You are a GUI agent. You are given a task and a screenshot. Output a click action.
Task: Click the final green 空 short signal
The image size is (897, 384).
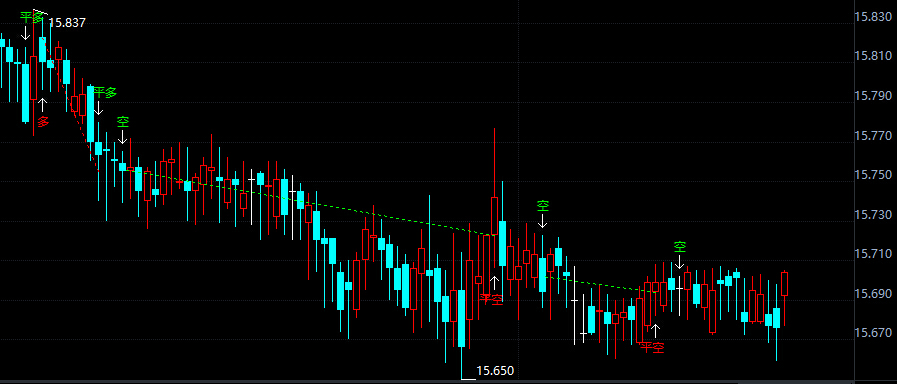(x=679, y=247)
